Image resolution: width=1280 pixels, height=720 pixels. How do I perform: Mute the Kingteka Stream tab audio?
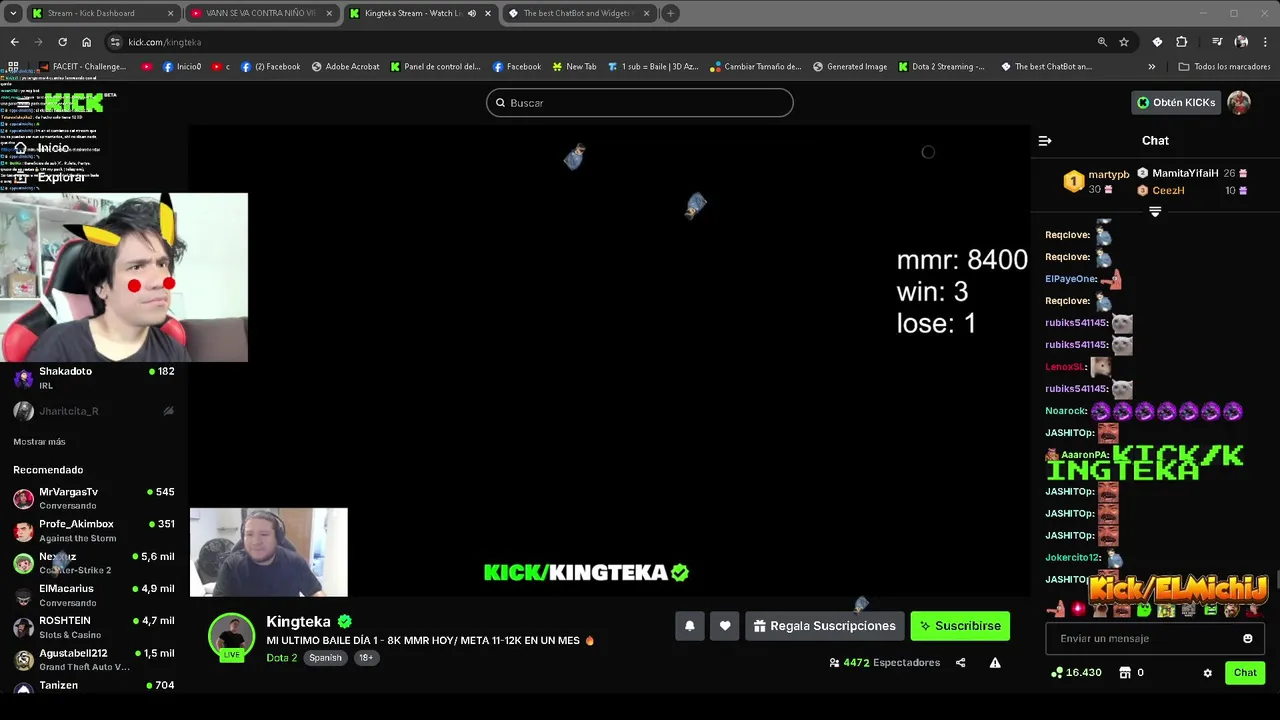[x=473, y=13]
